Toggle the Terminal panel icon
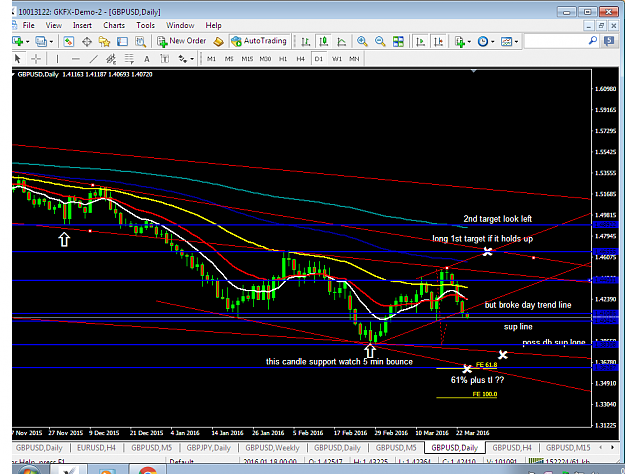This screenshot has height=474, width=625. click(122, 41)
